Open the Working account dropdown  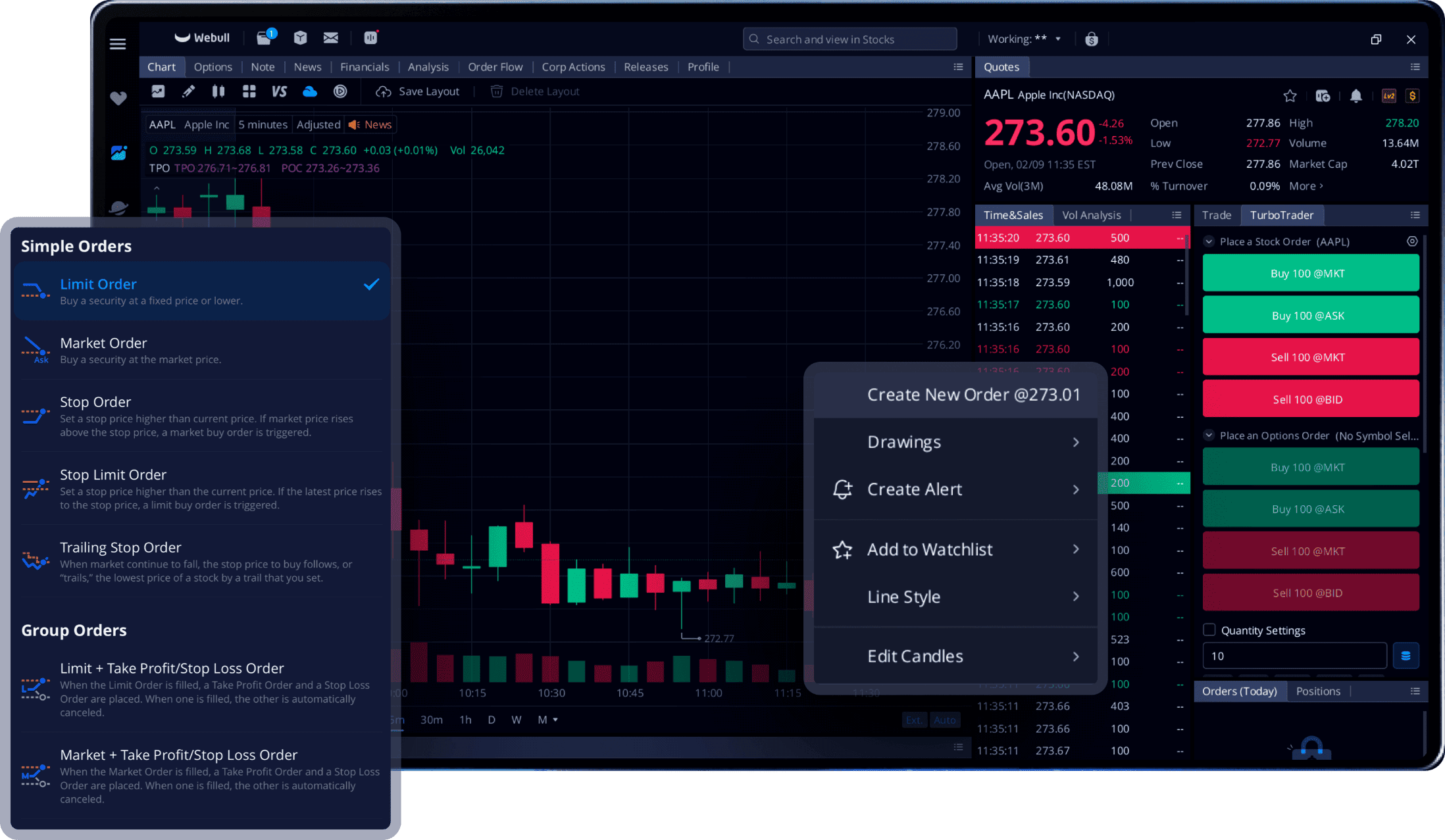(1024, 39)
